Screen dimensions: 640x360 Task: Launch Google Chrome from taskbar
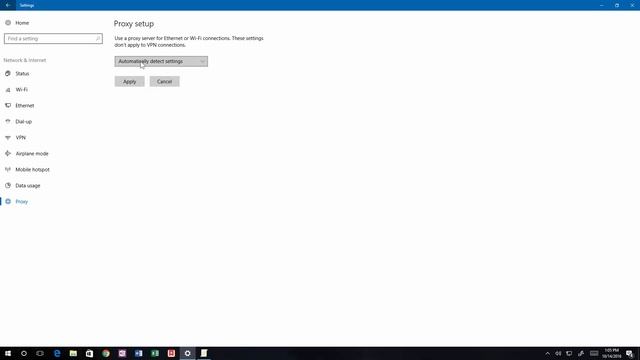click(106, 353)
